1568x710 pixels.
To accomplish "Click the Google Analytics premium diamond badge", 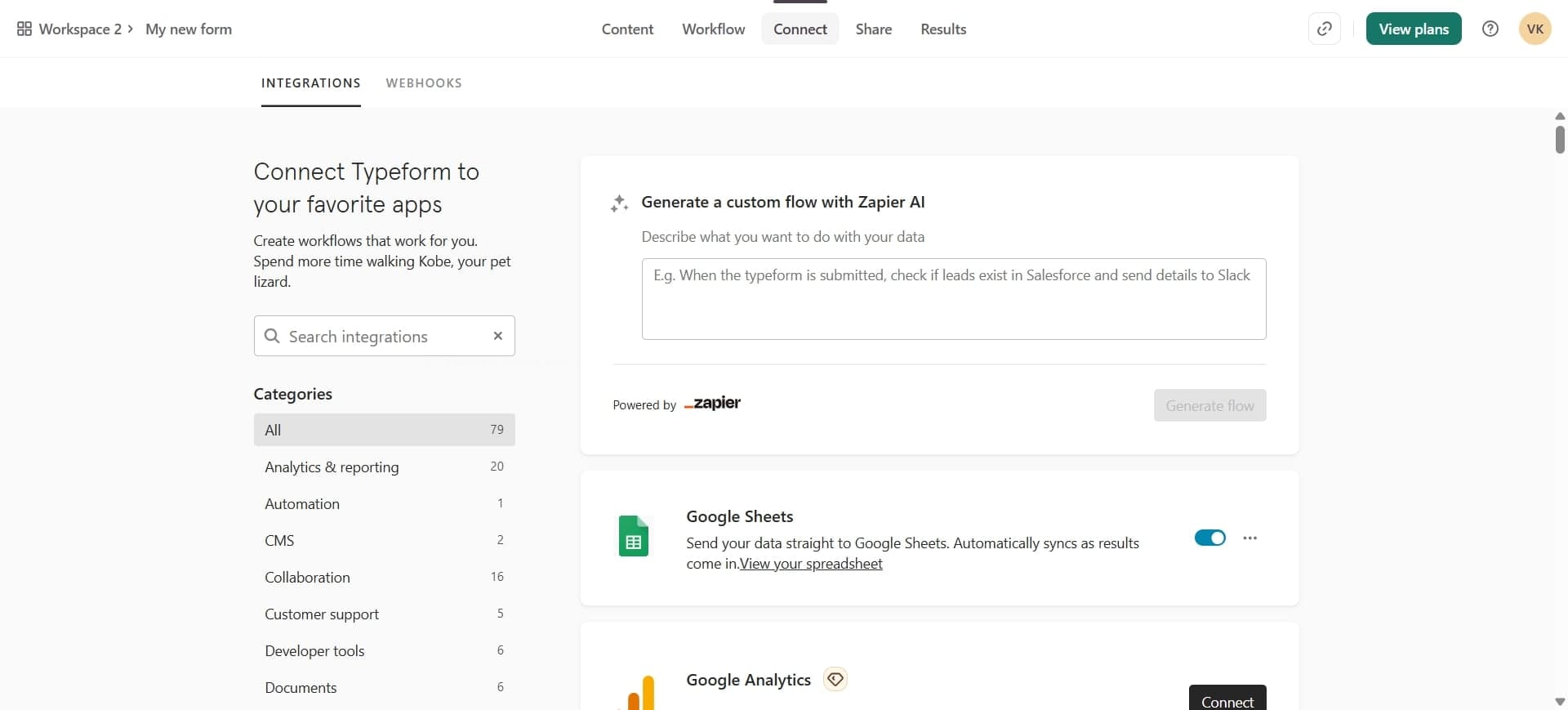I will (835, 679).
